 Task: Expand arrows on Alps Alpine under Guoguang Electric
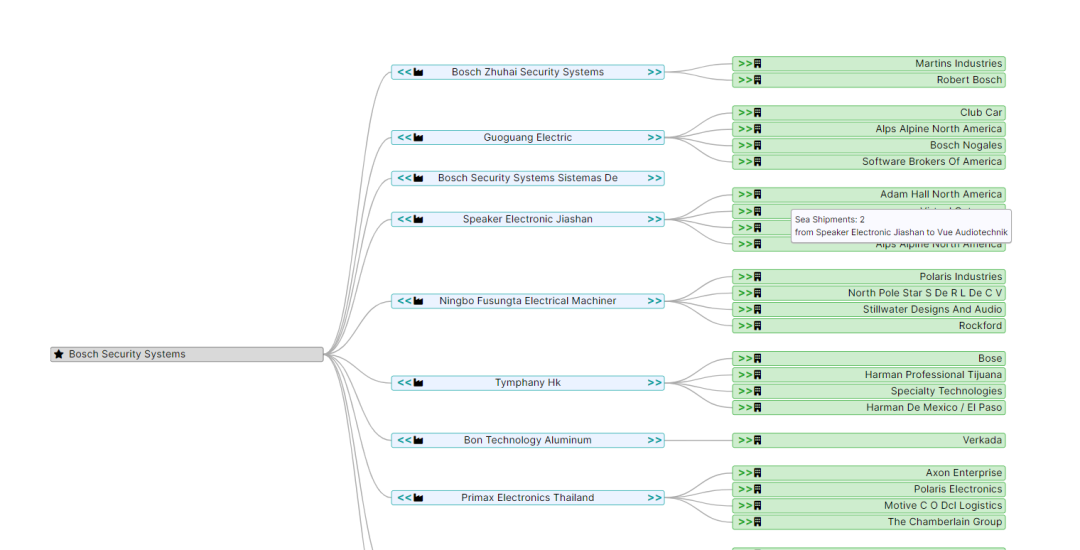pyautogui.click(x=745, y=129)
